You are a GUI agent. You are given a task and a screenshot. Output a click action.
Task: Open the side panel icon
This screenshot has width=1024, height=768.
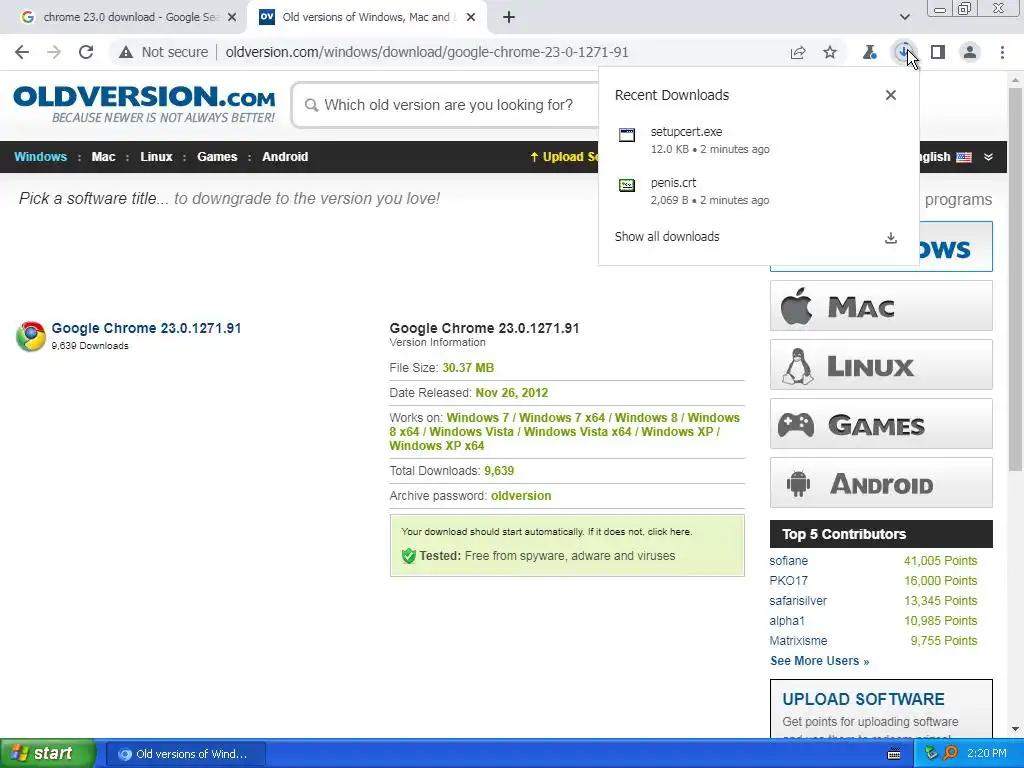938,52
